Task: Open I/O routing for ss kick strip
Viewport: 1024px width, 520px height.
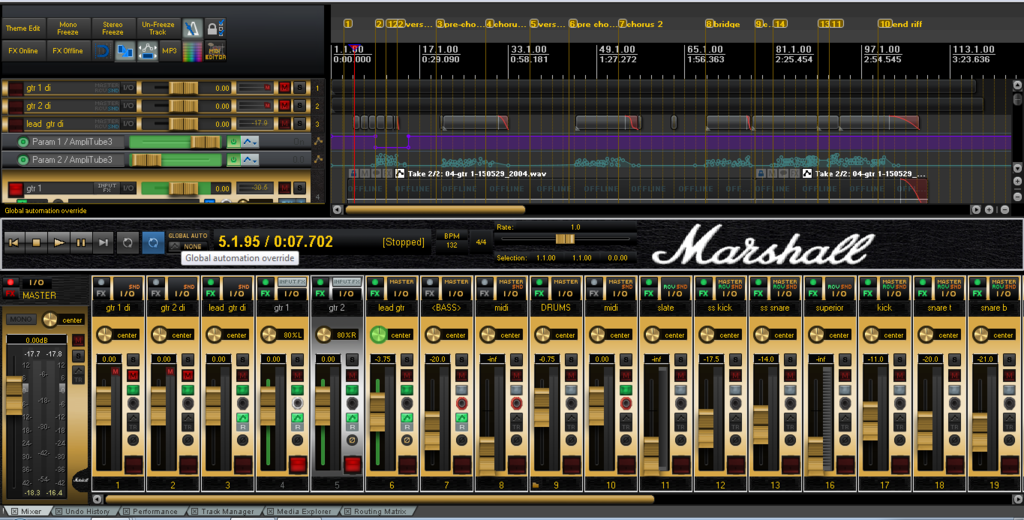Action: coord(730,293)
